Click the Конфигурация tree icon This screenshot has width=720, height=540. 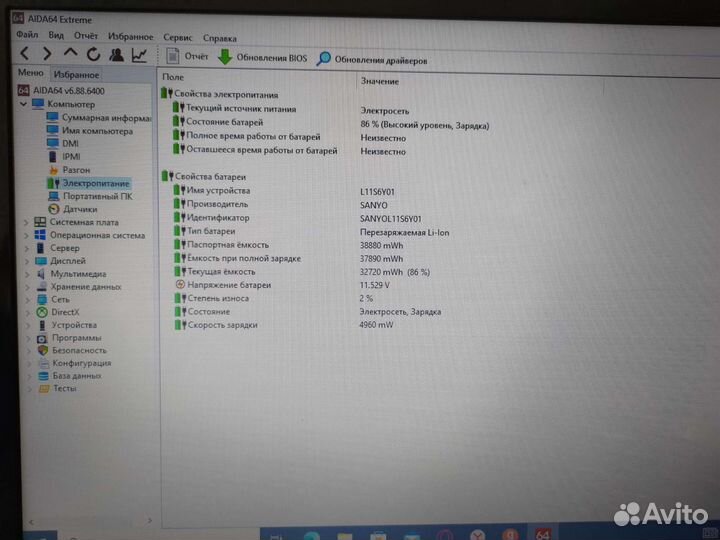pos(44,363)
